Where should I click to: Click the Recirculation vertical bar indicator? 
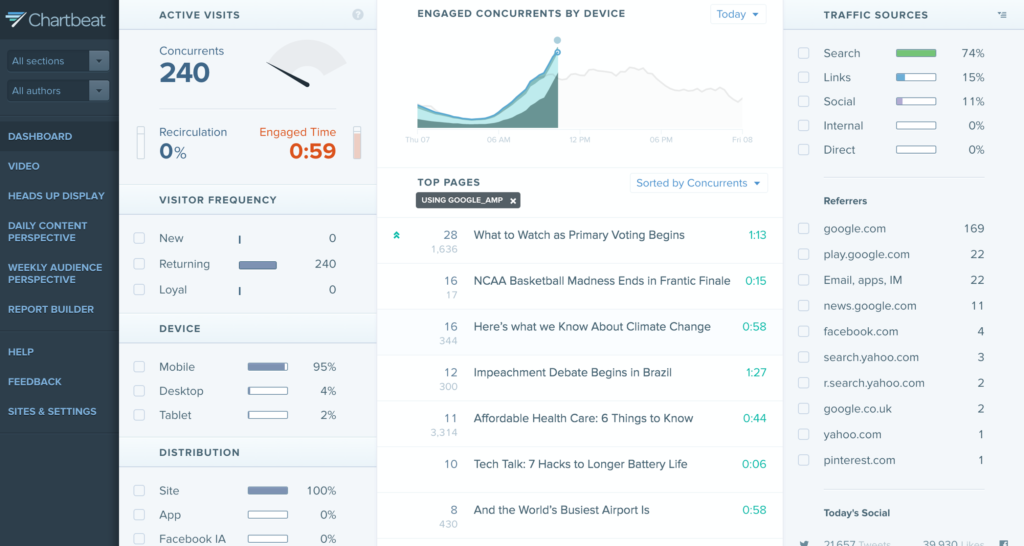141,143
